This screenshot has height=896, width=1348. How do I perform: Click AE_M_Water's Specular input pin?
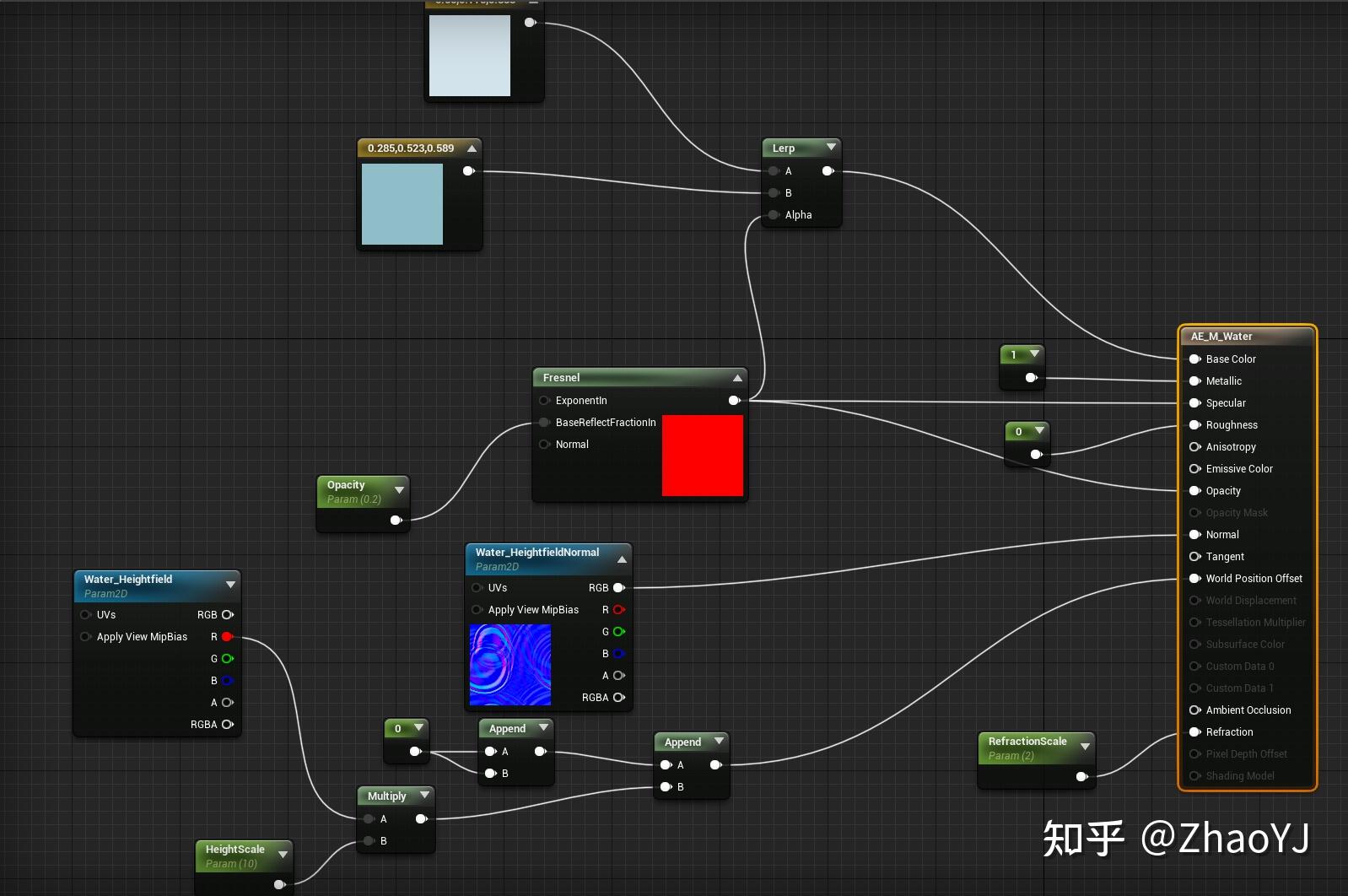tap(1195, 403)
